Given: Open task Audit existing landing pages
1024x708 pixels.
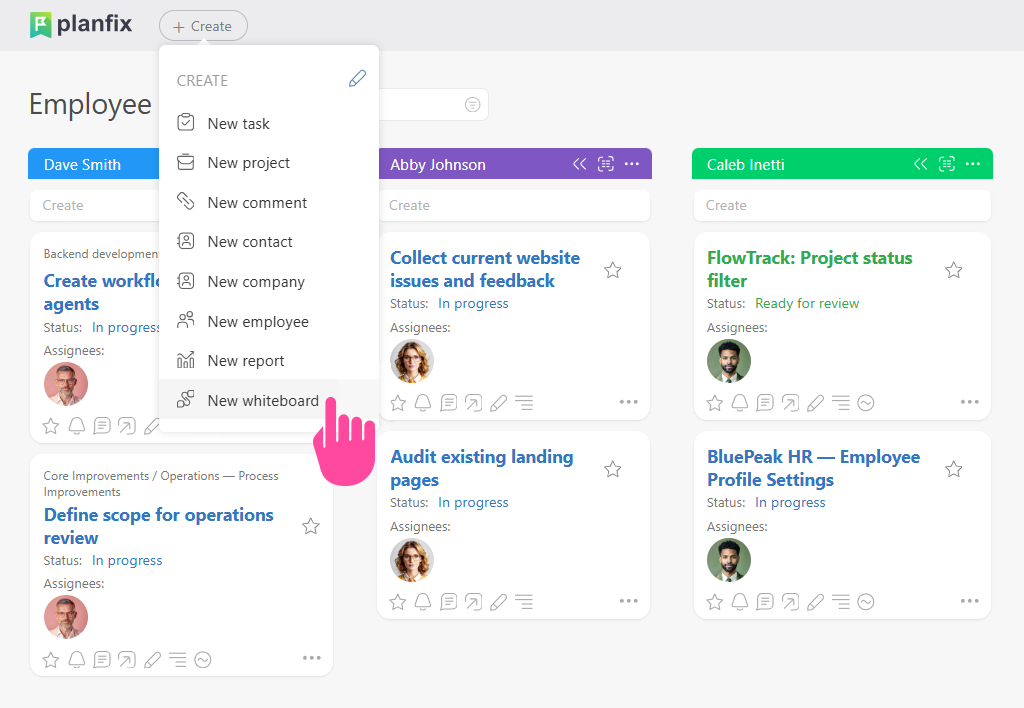Looking at the screenshot, I should click(x=482, y=468).
